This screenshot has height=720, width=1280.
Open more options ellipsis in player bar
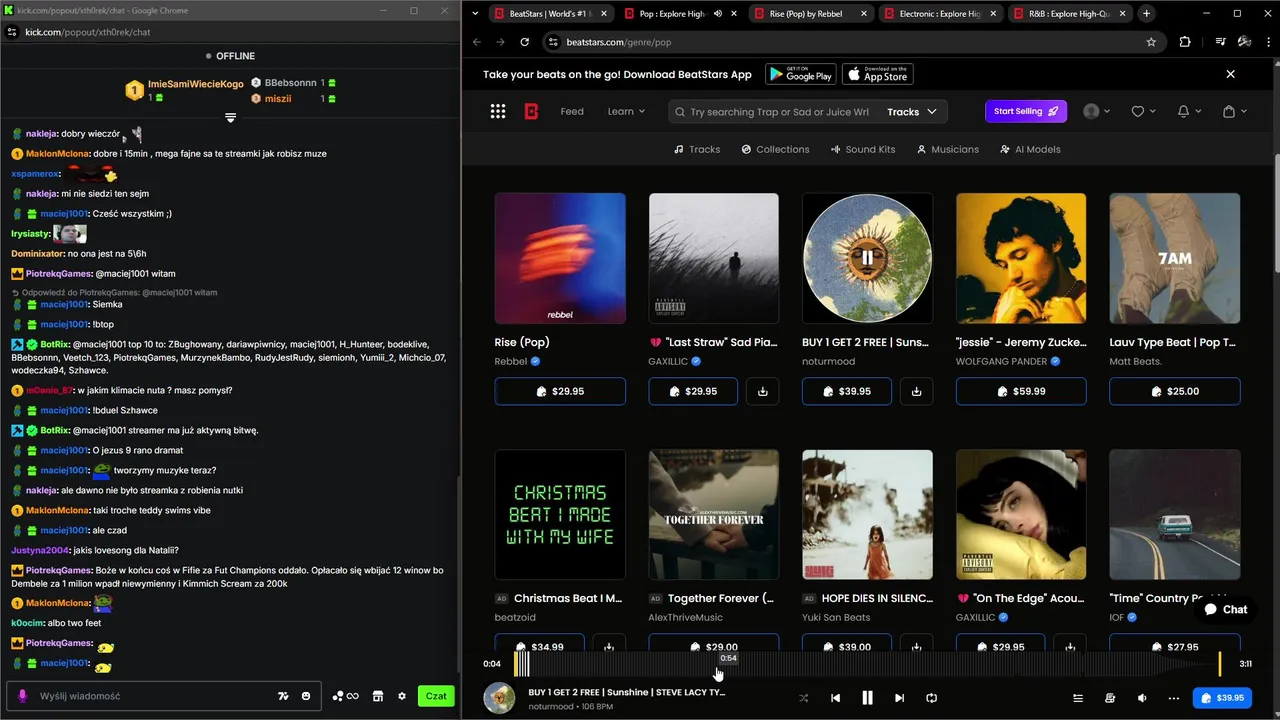pyautogui.click(x=1174, y=698)
